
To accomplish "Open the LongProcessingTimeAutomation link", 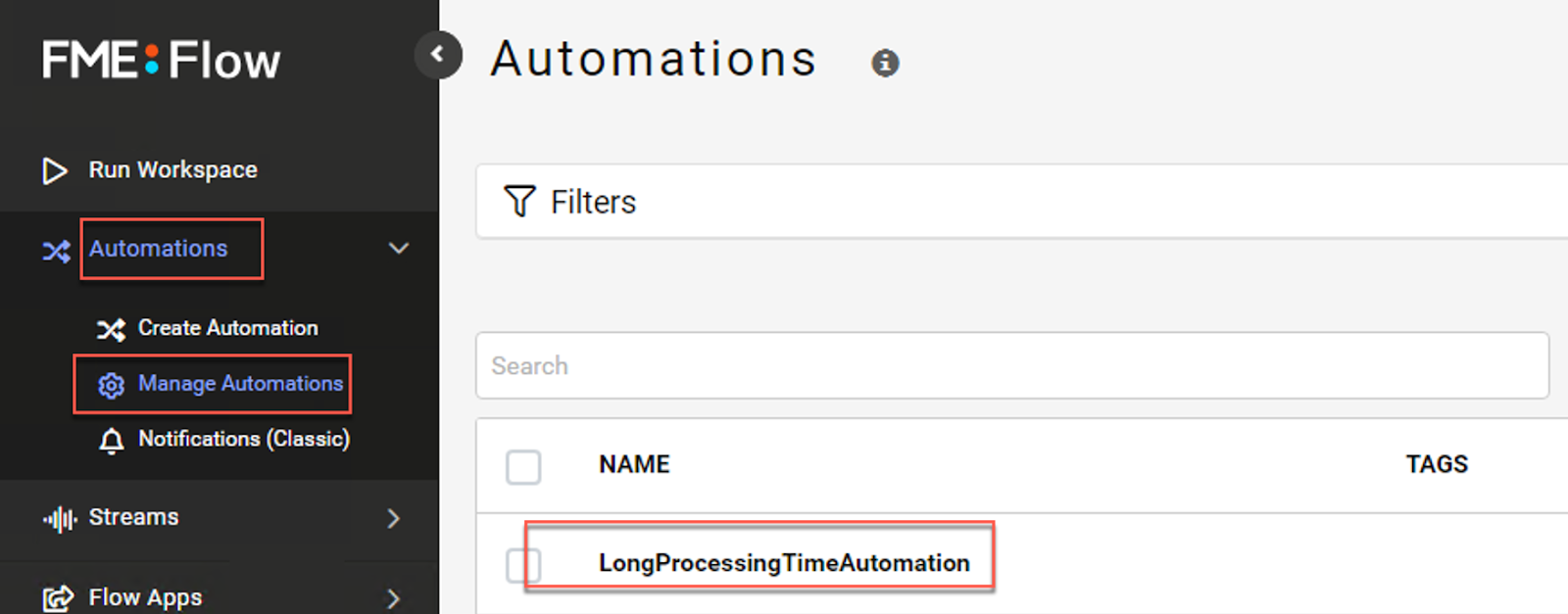I will point(784,563).
